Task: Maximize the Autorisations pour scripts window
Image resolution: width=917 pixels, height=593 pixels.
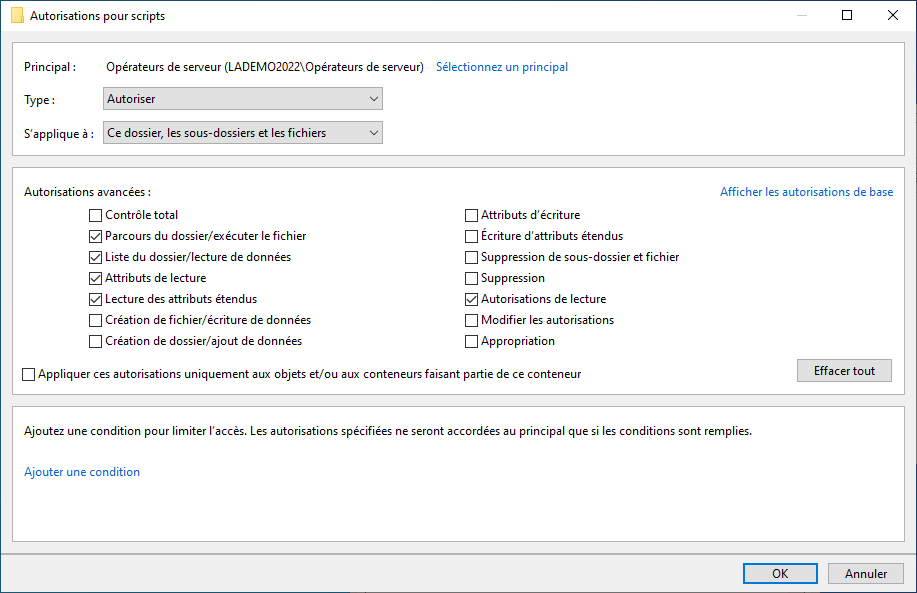Action: pos(847,15)
